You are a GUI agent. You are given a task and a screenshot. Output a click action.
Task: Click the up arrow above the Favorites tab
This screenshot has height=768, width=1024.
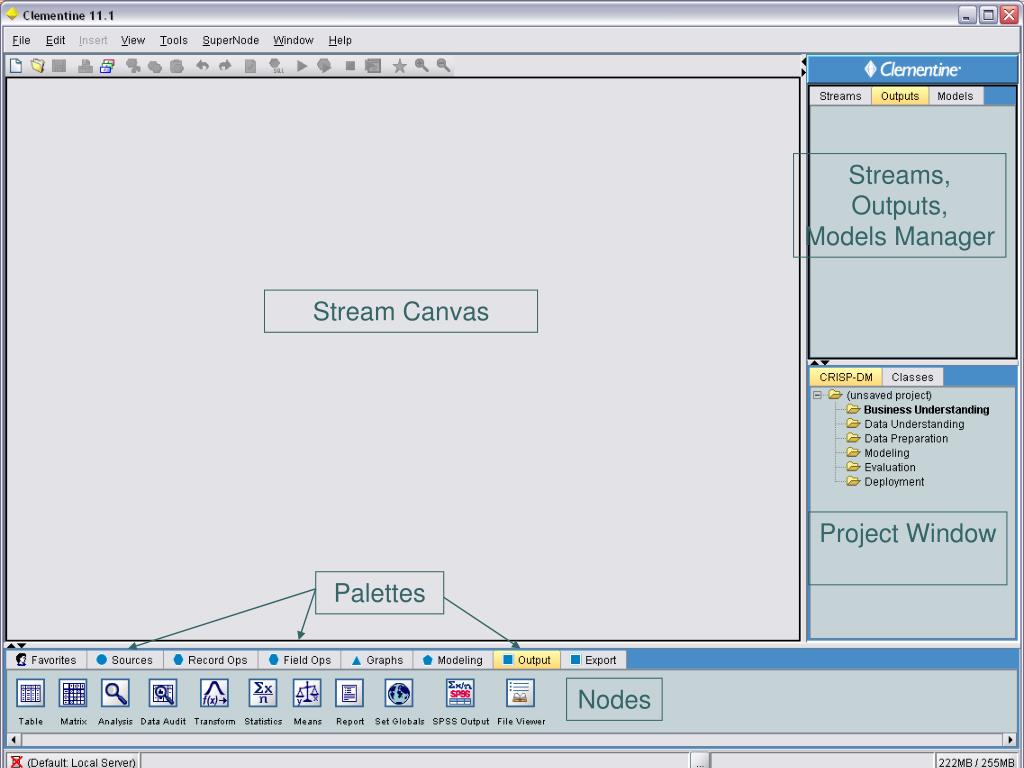coord(11,645)
